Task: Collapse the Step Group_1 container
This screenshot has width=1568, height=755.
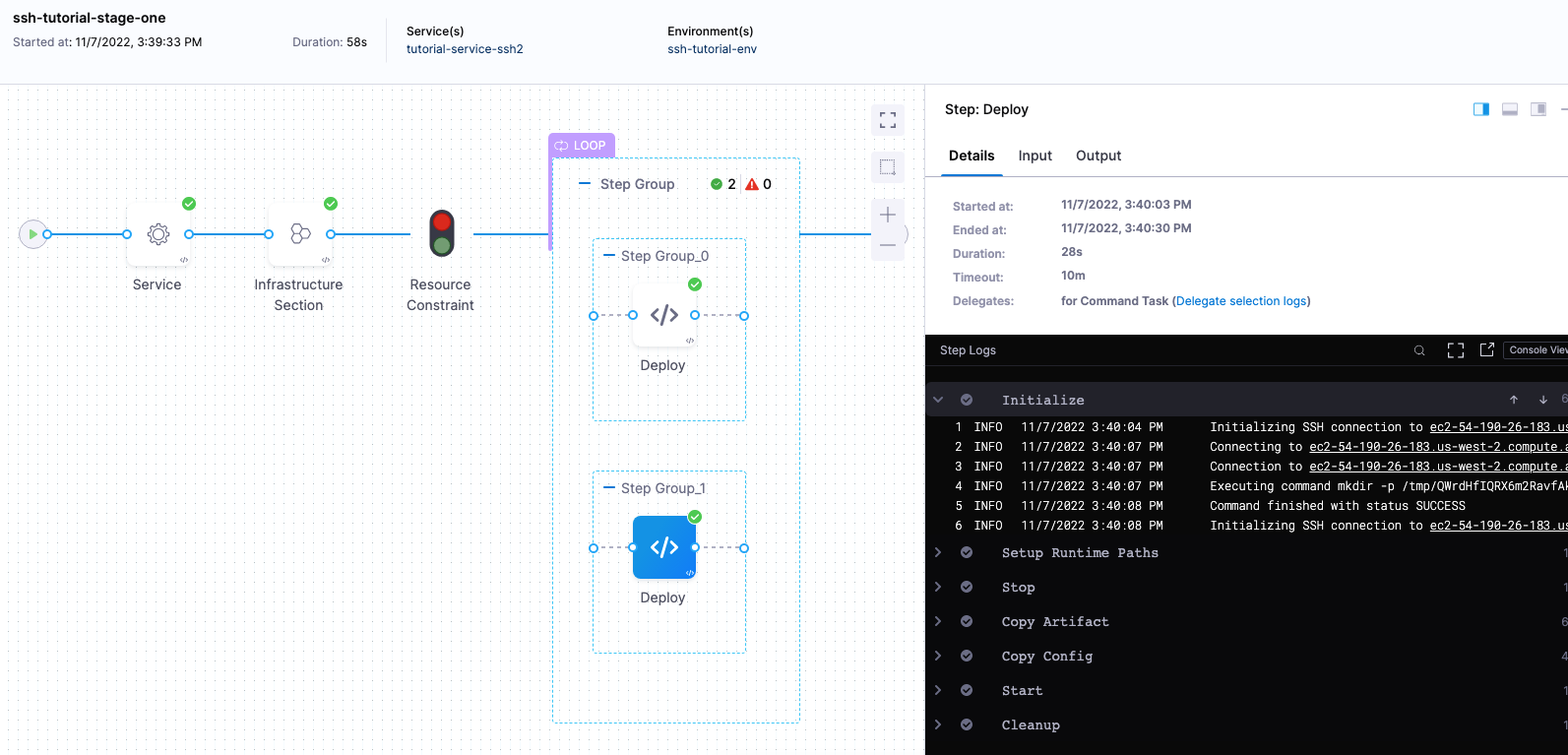Action: (609, 488)
